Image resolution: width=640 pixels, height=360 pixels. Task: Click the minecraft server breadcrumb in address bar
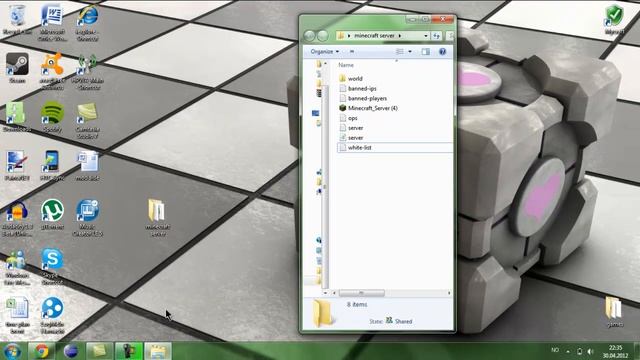[x=374, y=36]
